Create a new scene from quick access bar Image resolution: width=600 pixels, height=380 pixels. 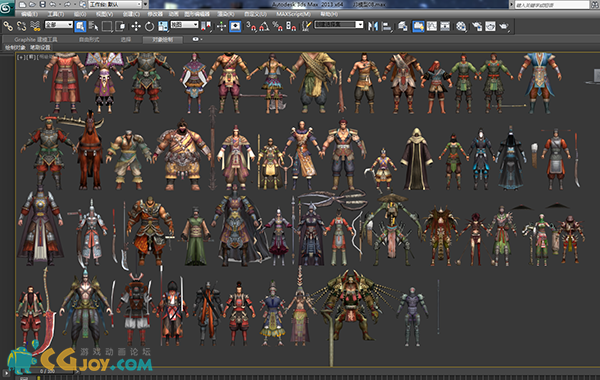(x=23, y=5)
